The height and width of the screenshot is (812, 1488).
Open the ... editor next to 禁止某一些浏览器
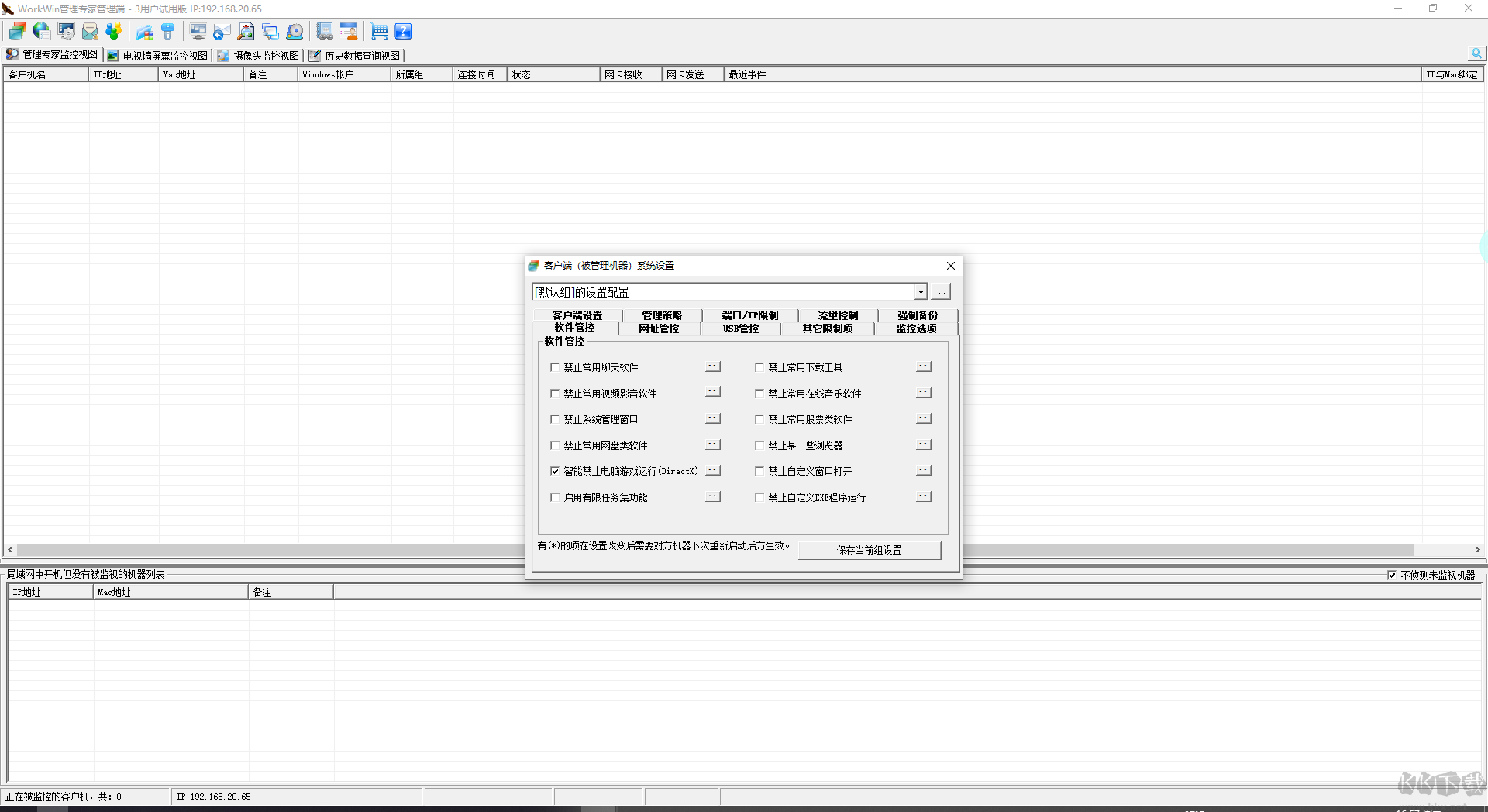click(923, 445)
